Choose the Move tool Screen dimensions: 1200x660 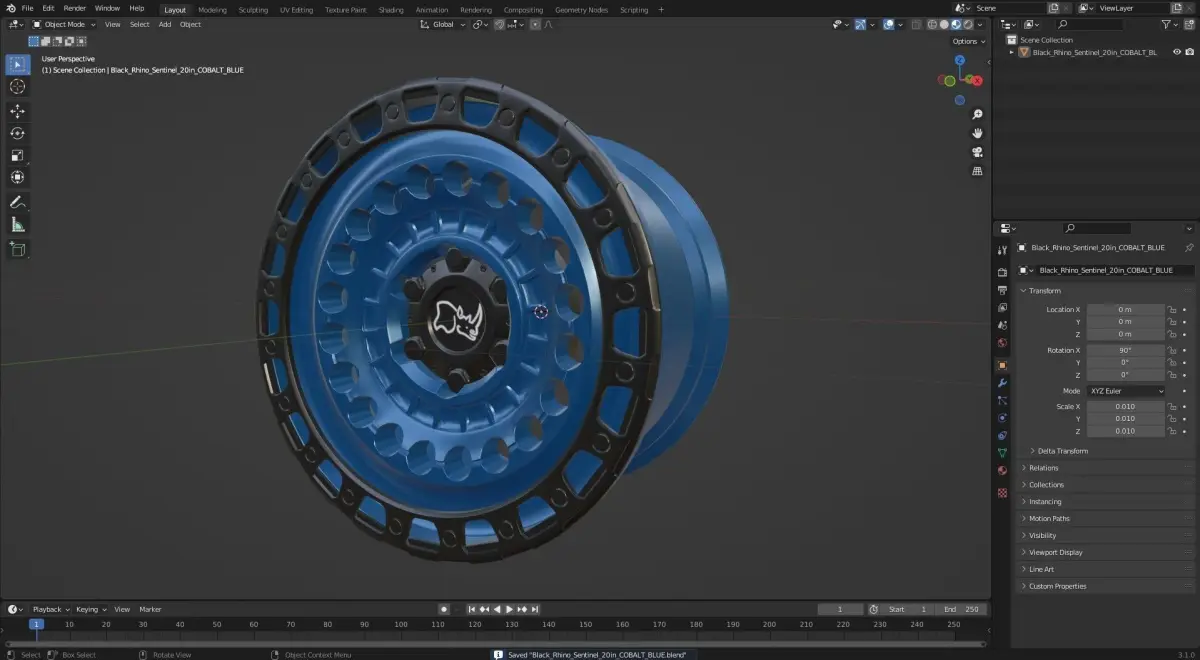click(17, 111)
